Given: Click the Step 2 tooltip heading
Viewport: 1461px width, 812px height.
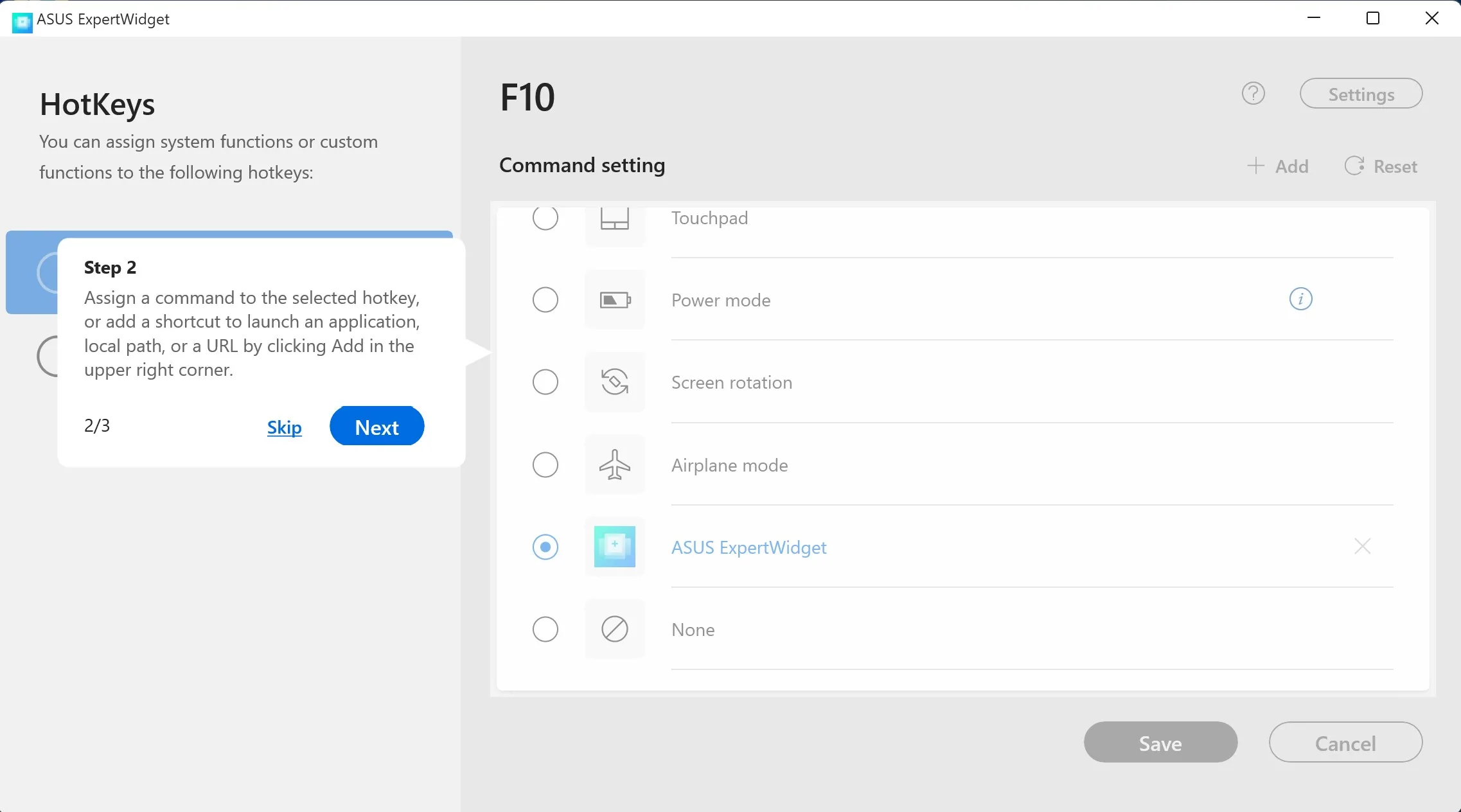Looking at the screenshot, I should (110, 267).
